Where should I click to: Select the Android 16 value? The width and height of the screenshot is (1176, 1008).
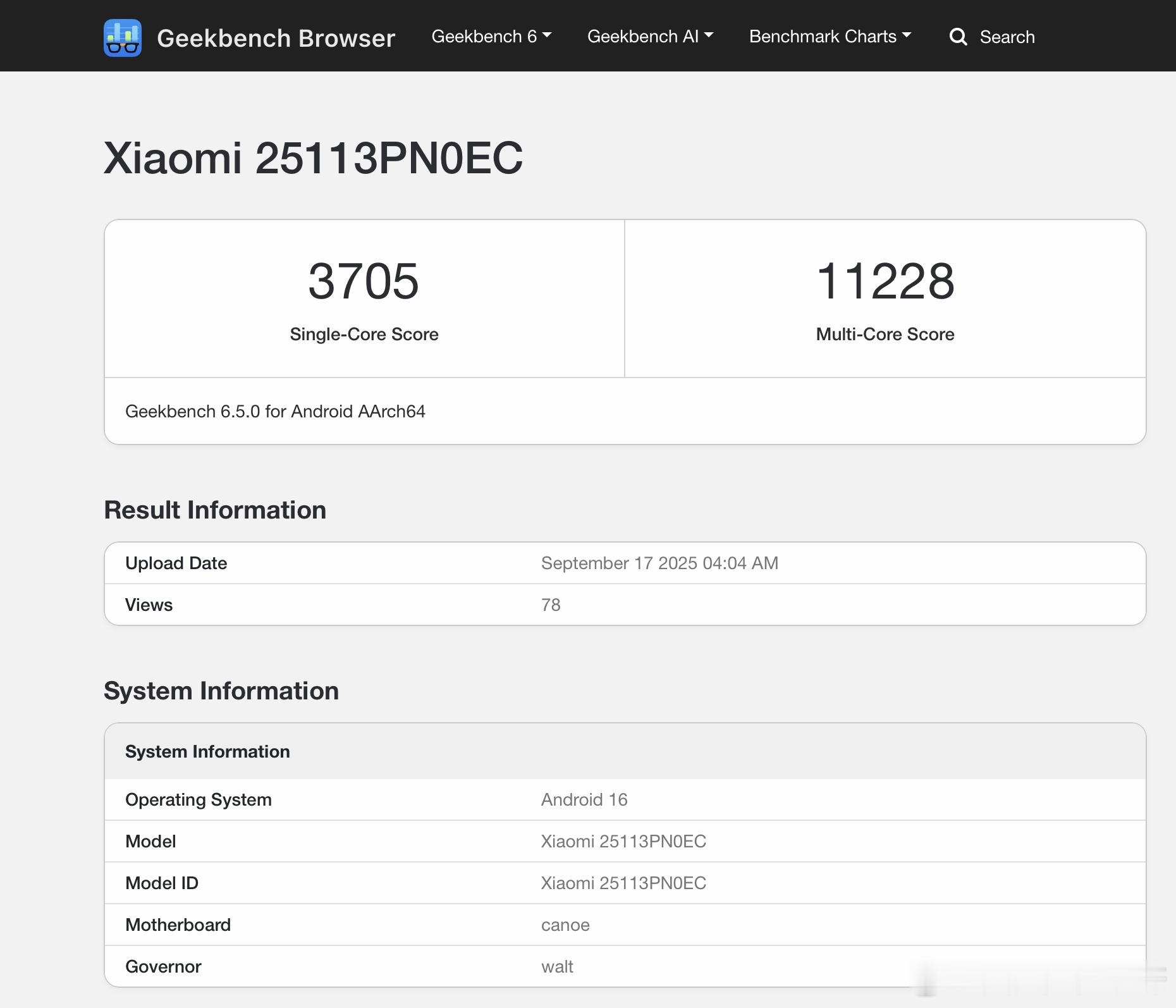coord(584,799)
